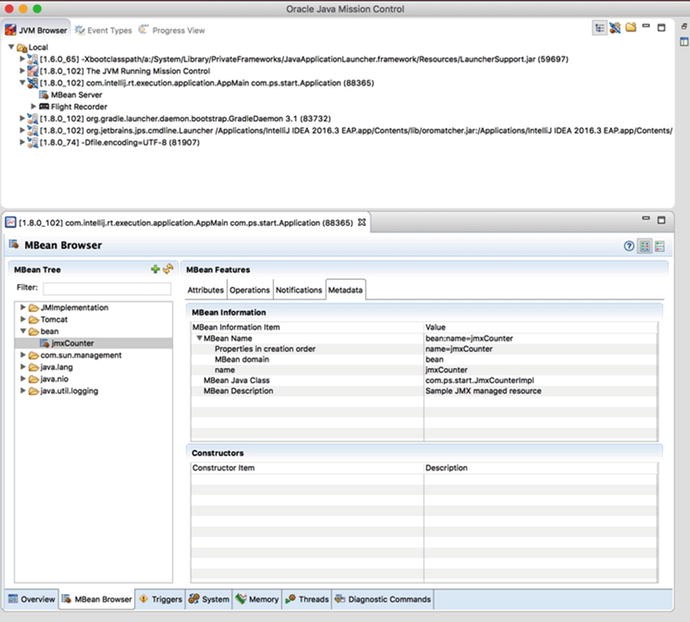
Task: Click the Value column header
Action: [x=540, y=327]
